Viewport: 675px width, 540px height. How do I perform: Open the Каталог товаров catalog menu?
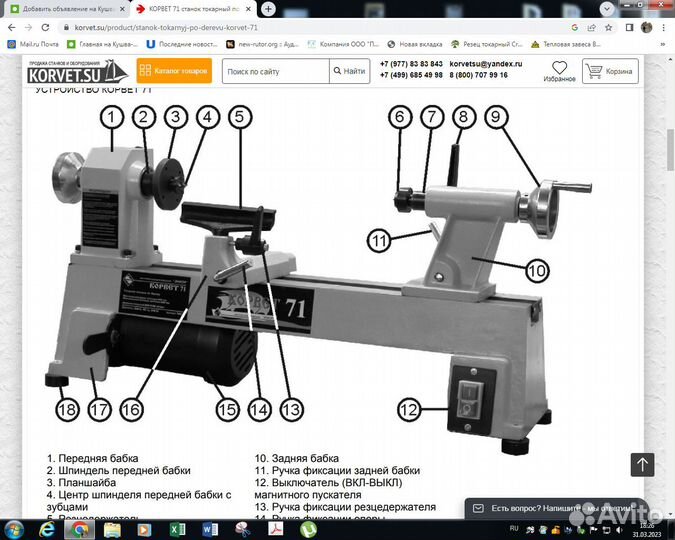(174, 71)
